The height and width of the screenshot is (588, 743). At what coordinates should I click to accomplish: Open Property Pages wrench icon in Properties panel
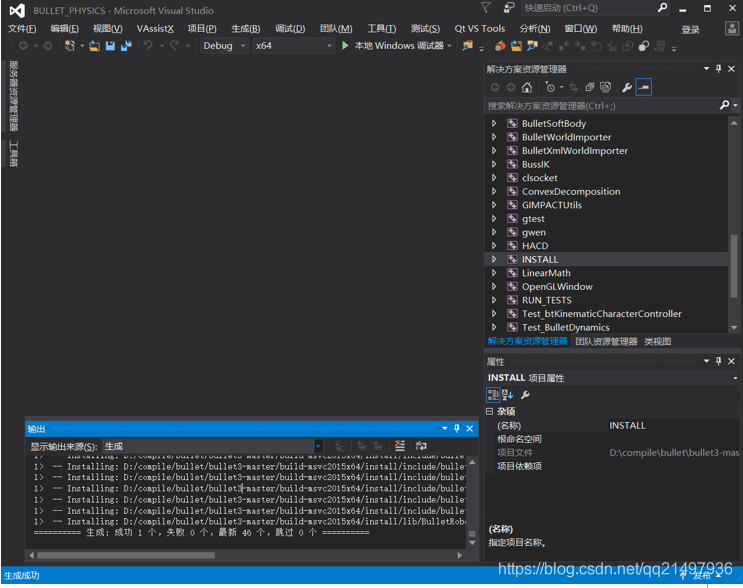(x=525, y=395)
